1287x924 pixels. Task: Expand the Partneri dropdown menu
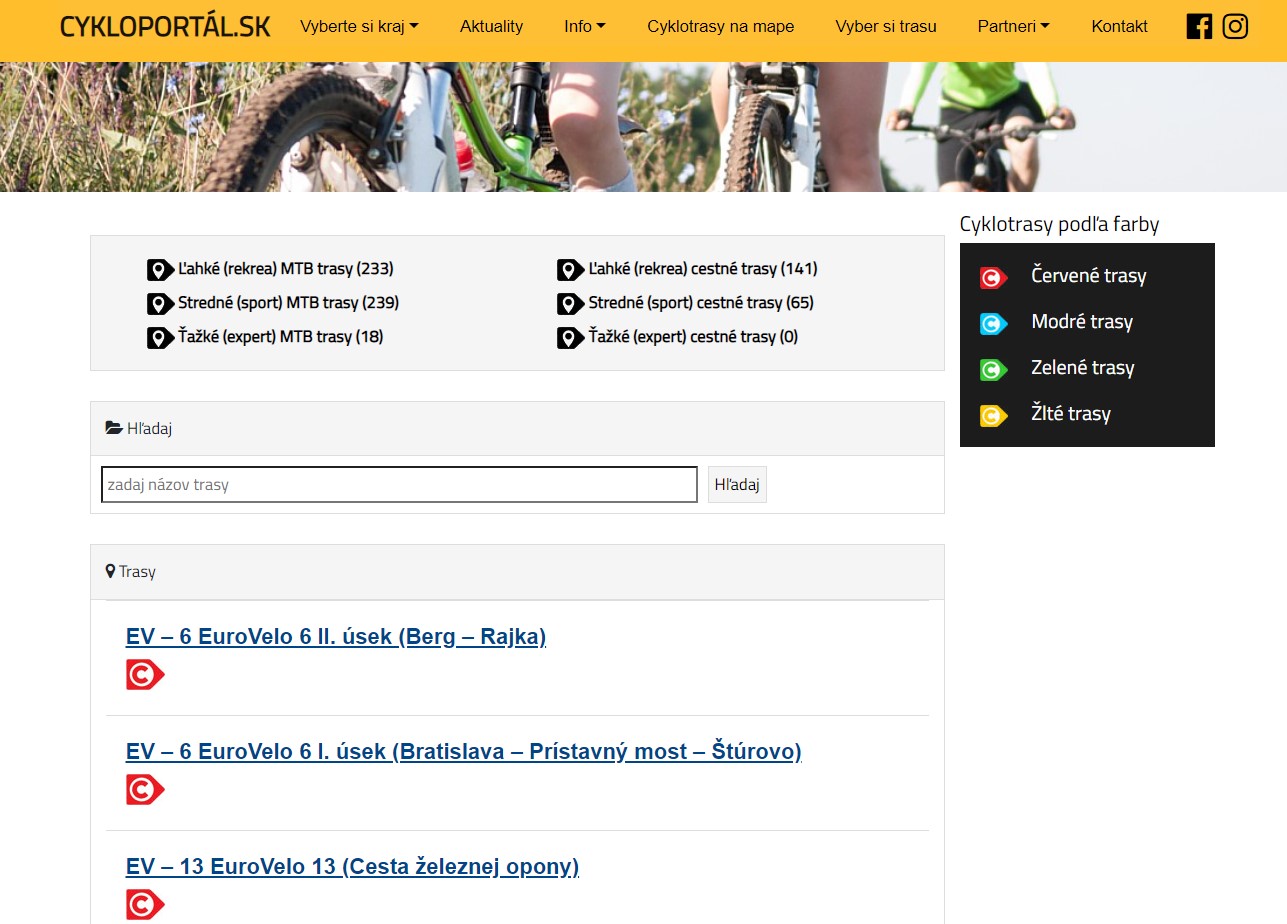click(x=1014, y=26)
